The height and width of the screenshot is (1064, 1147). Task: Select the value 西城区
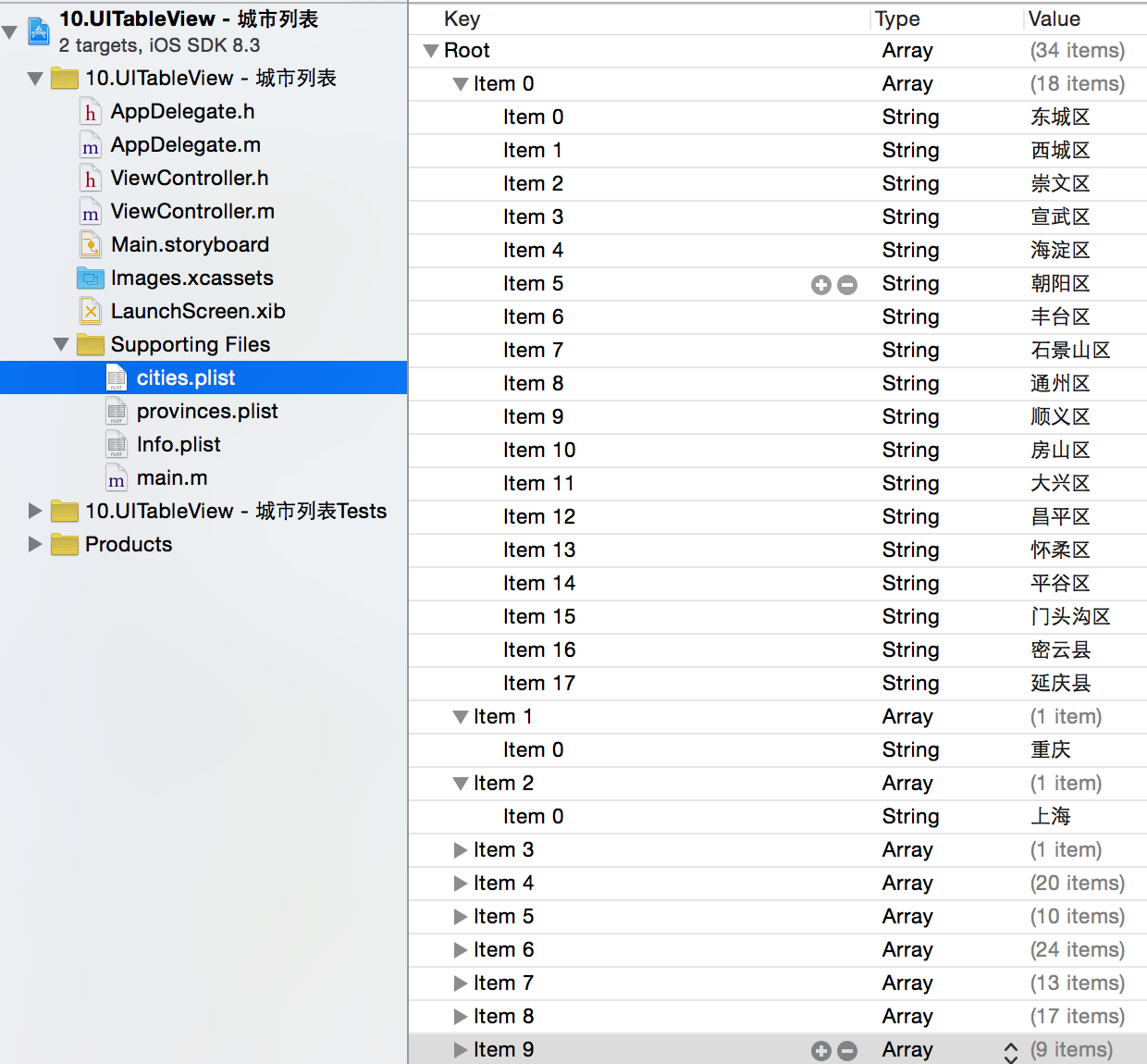(x=1061, y=151)
